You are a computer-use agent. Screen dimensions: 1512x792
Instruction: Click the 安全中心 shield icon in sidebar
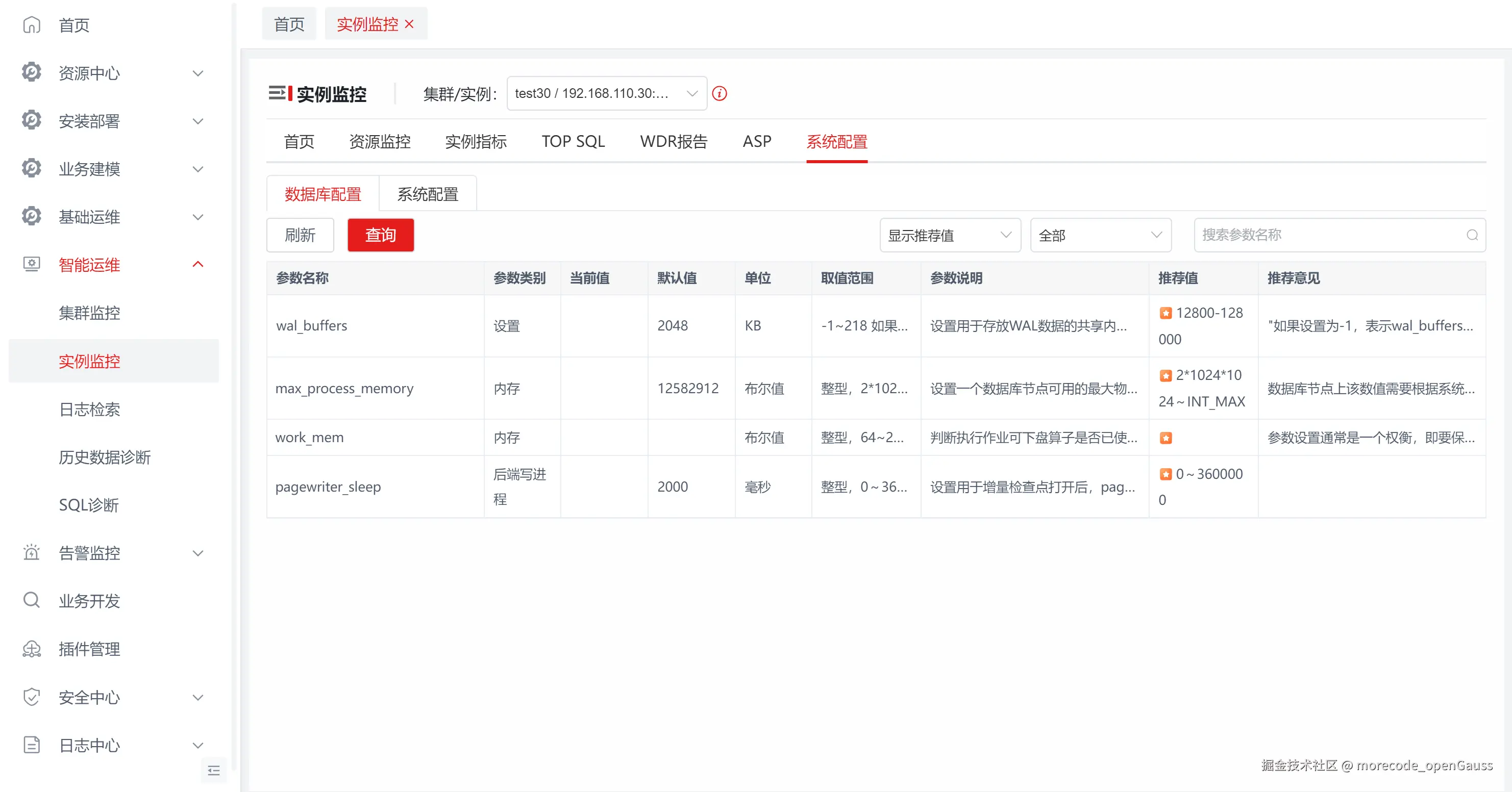click(32, 697)
